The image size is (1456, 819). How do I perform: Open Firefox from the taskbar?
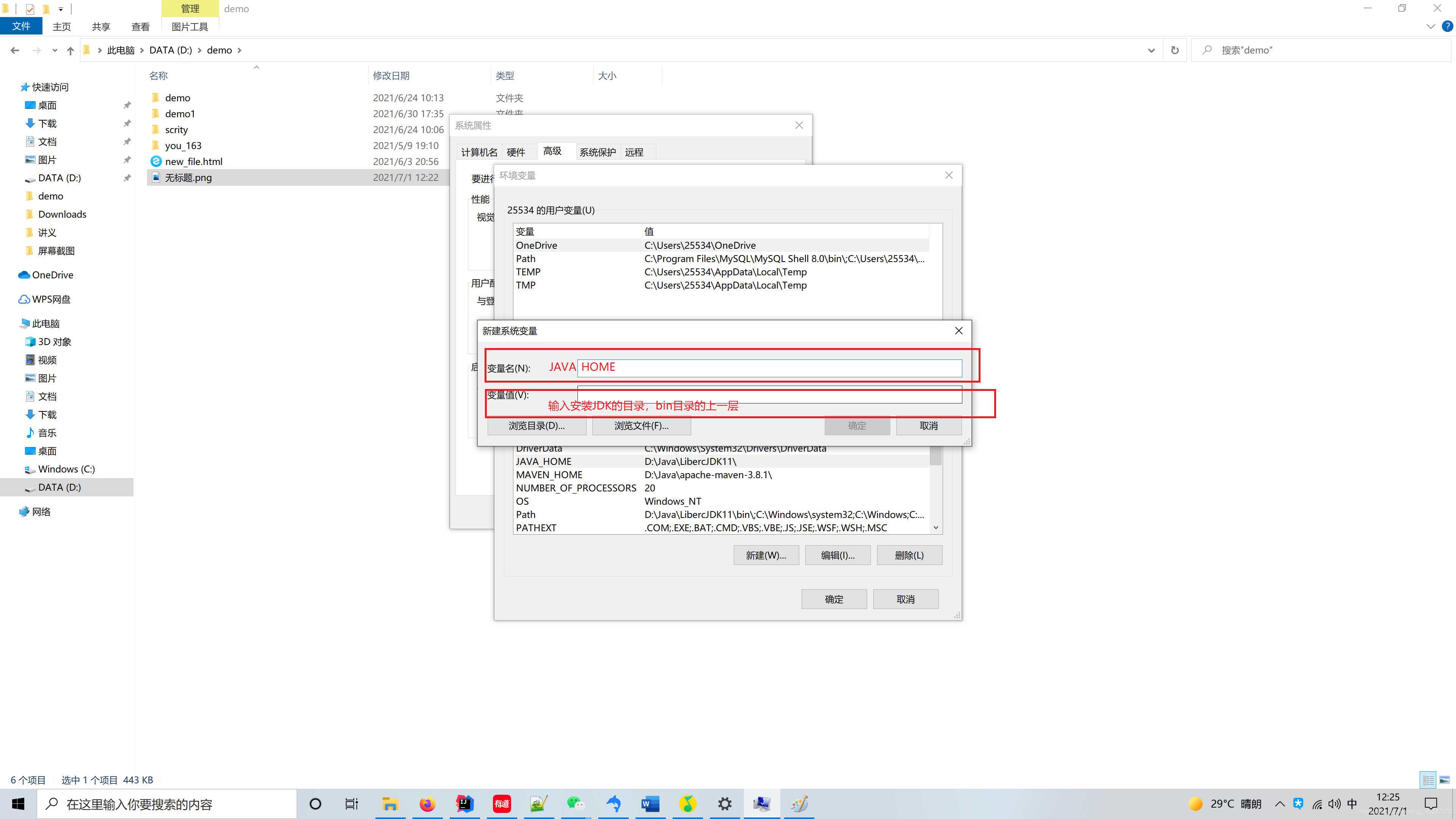pos(427,804)
